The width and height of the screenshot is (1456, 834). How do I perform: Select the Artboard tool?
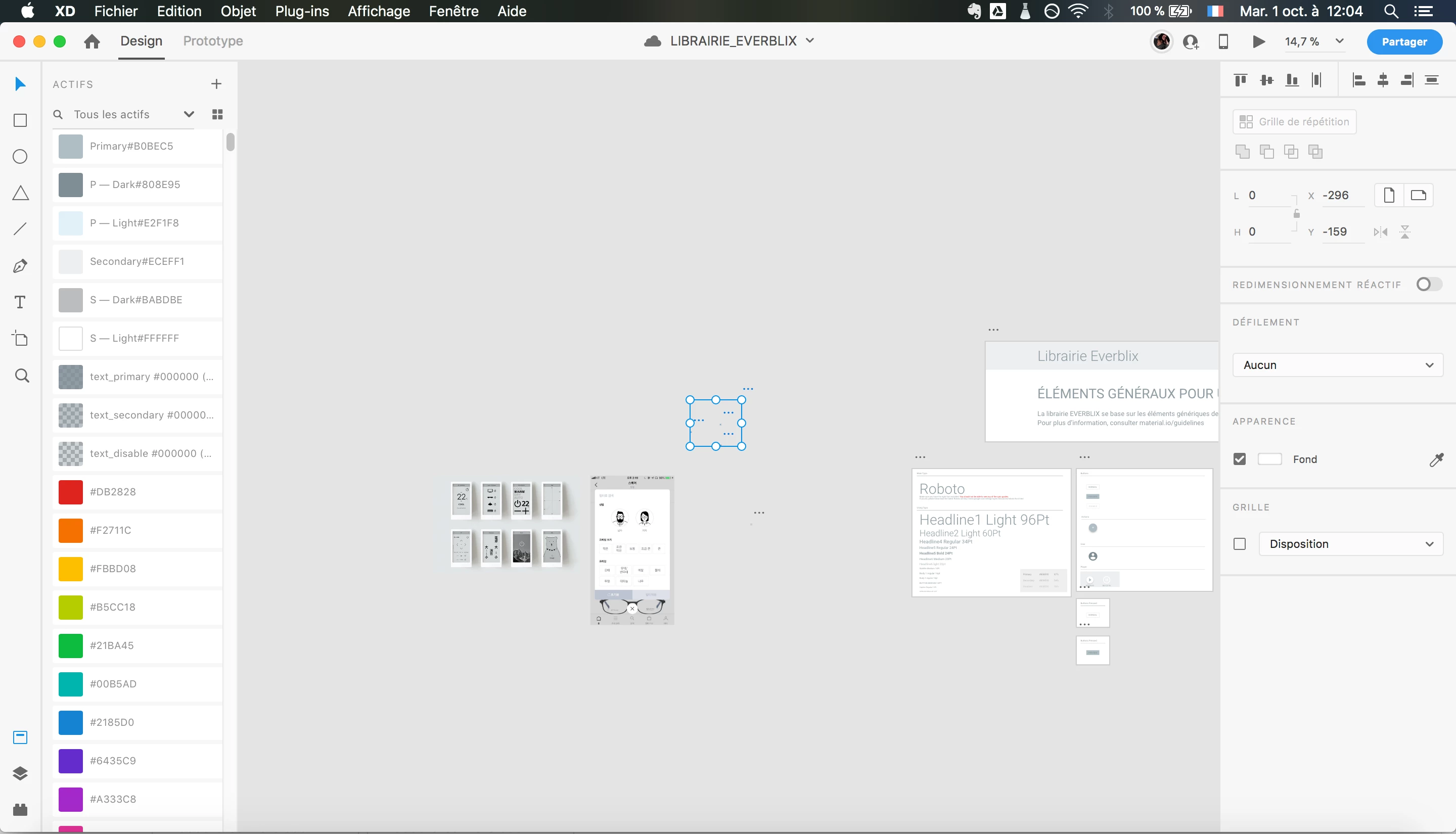coord(20,339)
